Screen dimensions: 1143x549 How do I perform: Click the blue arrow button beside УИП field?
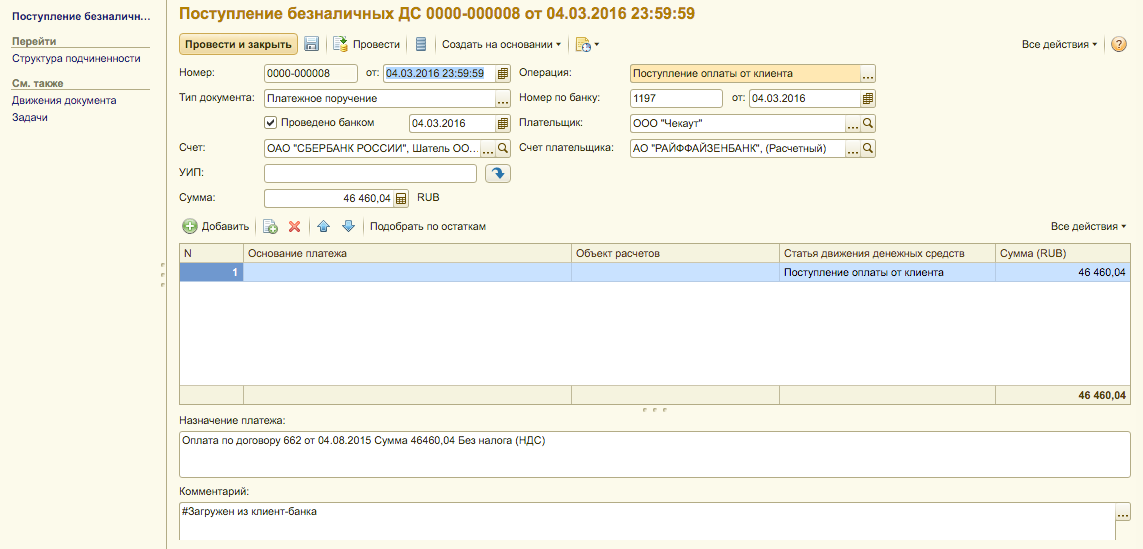pyautogui.click(x=497, y=174)
